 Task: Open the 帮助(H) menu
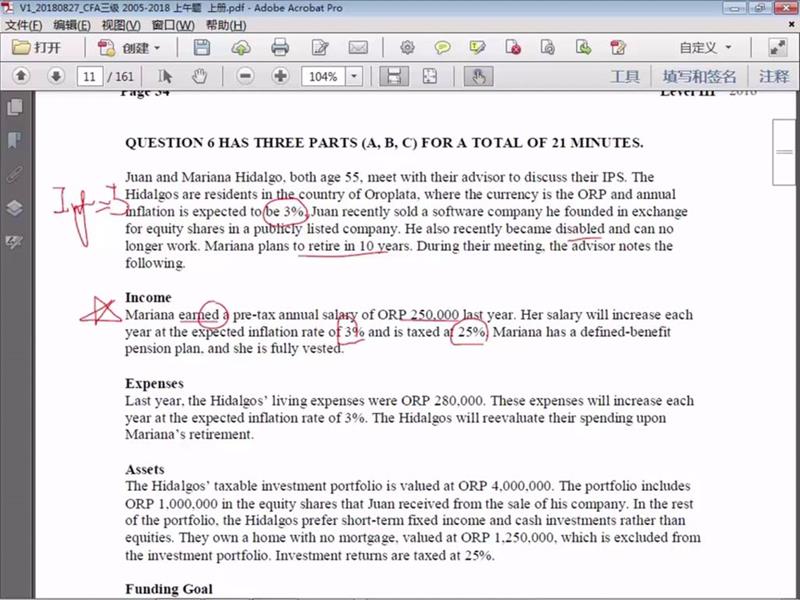226,24
